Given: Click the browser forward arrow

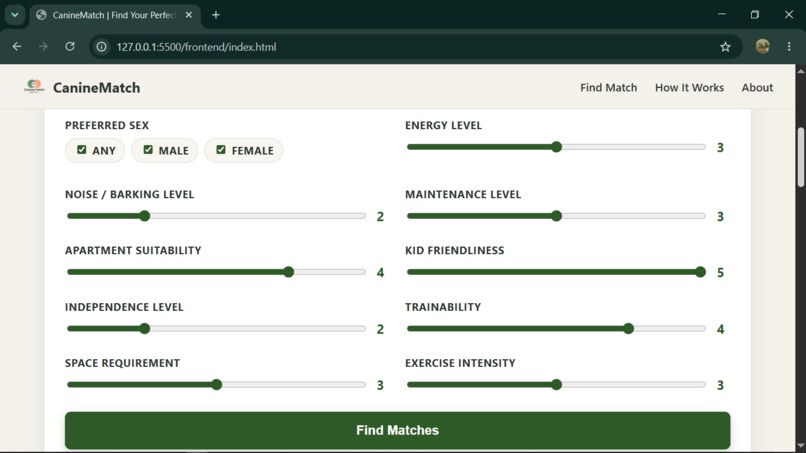Looking at the screenshot, I should pyautogui.click(x=43, y=47).
